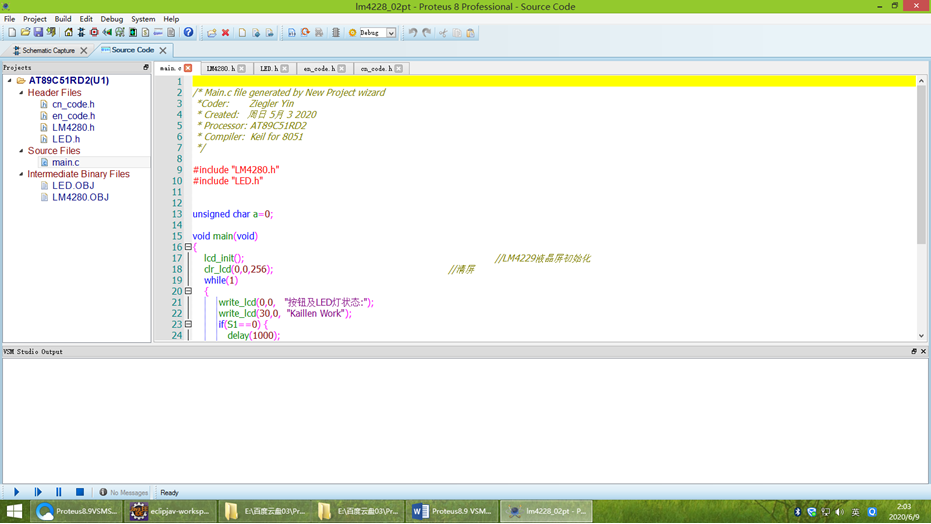Go to the Home Page via house icon
This screenshot has height=524, width=931.
68,33
